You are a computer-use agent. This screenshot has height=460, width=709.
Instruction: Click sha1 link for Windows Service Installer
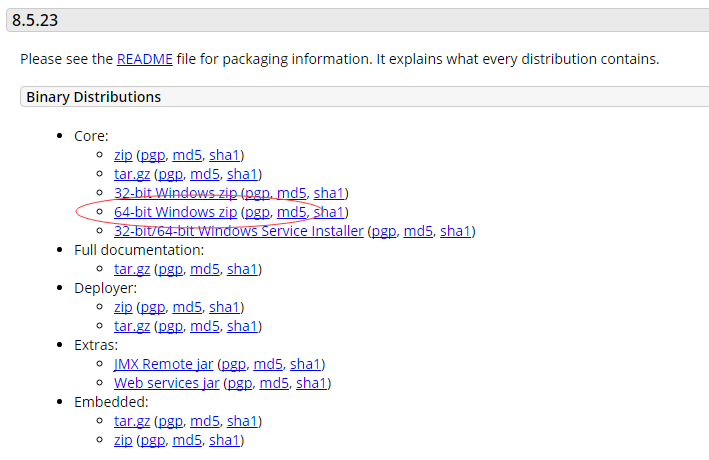coord(455,231)
